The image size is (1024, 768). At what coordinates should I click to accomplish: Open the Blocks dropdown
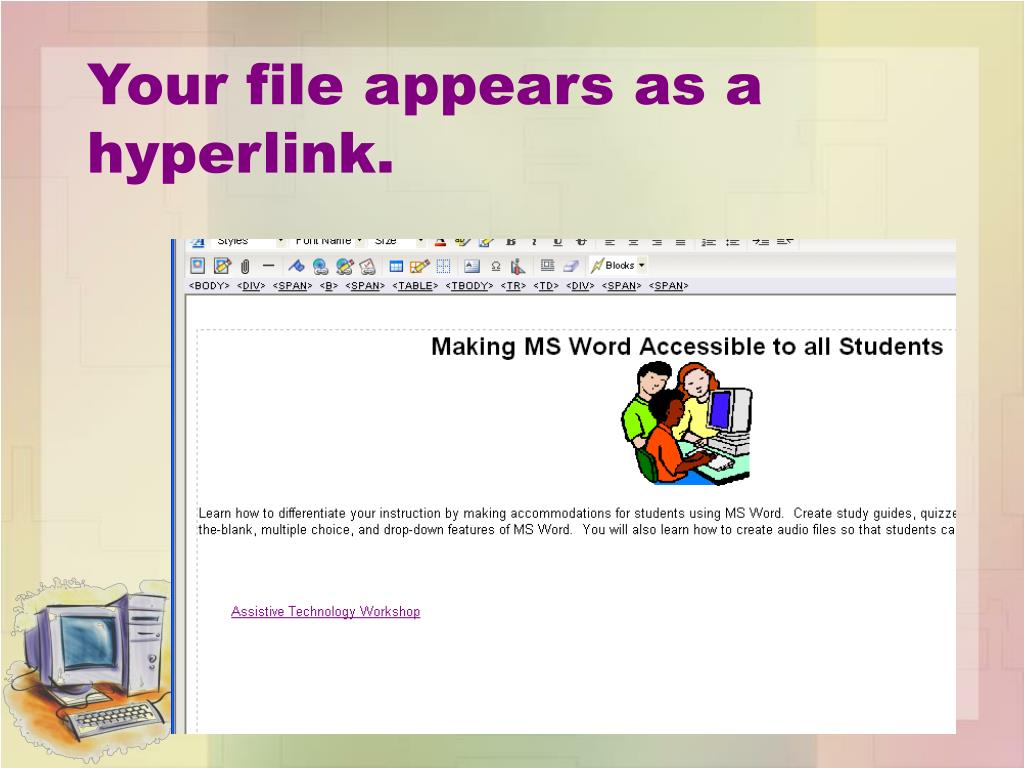[618, 265]
